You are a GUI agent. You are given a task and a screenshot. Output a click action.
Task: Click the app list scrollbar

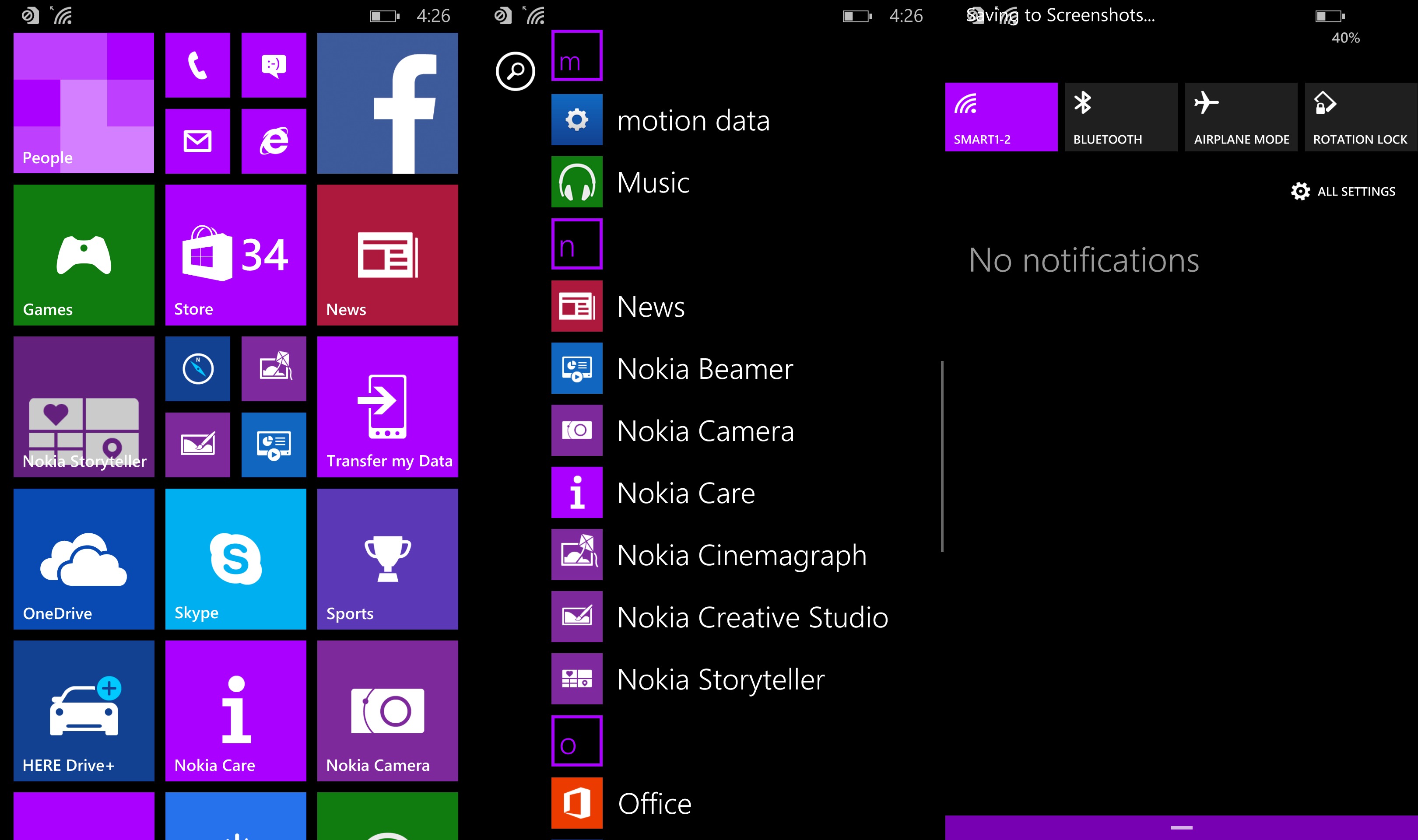pos(942,456)
